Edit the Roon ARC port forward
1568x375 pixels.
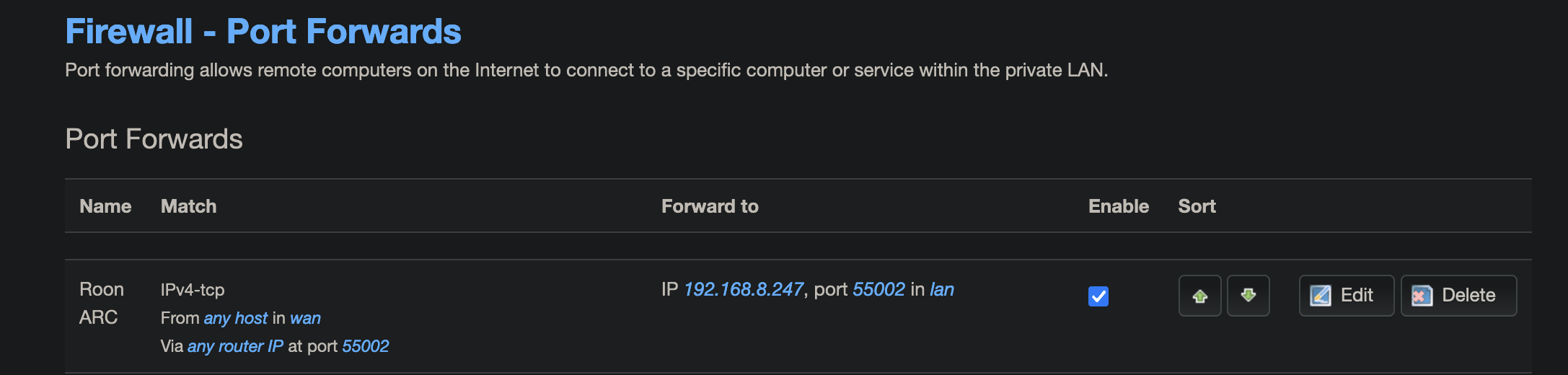[1346, 296]
